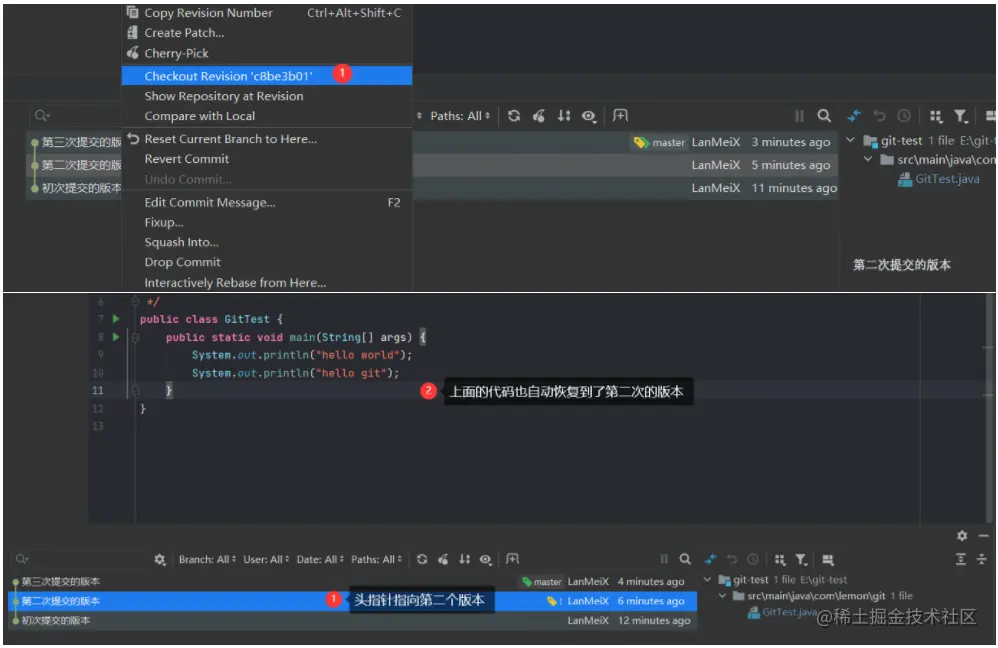Select commit row dated 6 minutes ago
This screenshot has width=998, height=648.
coord(353,601)
